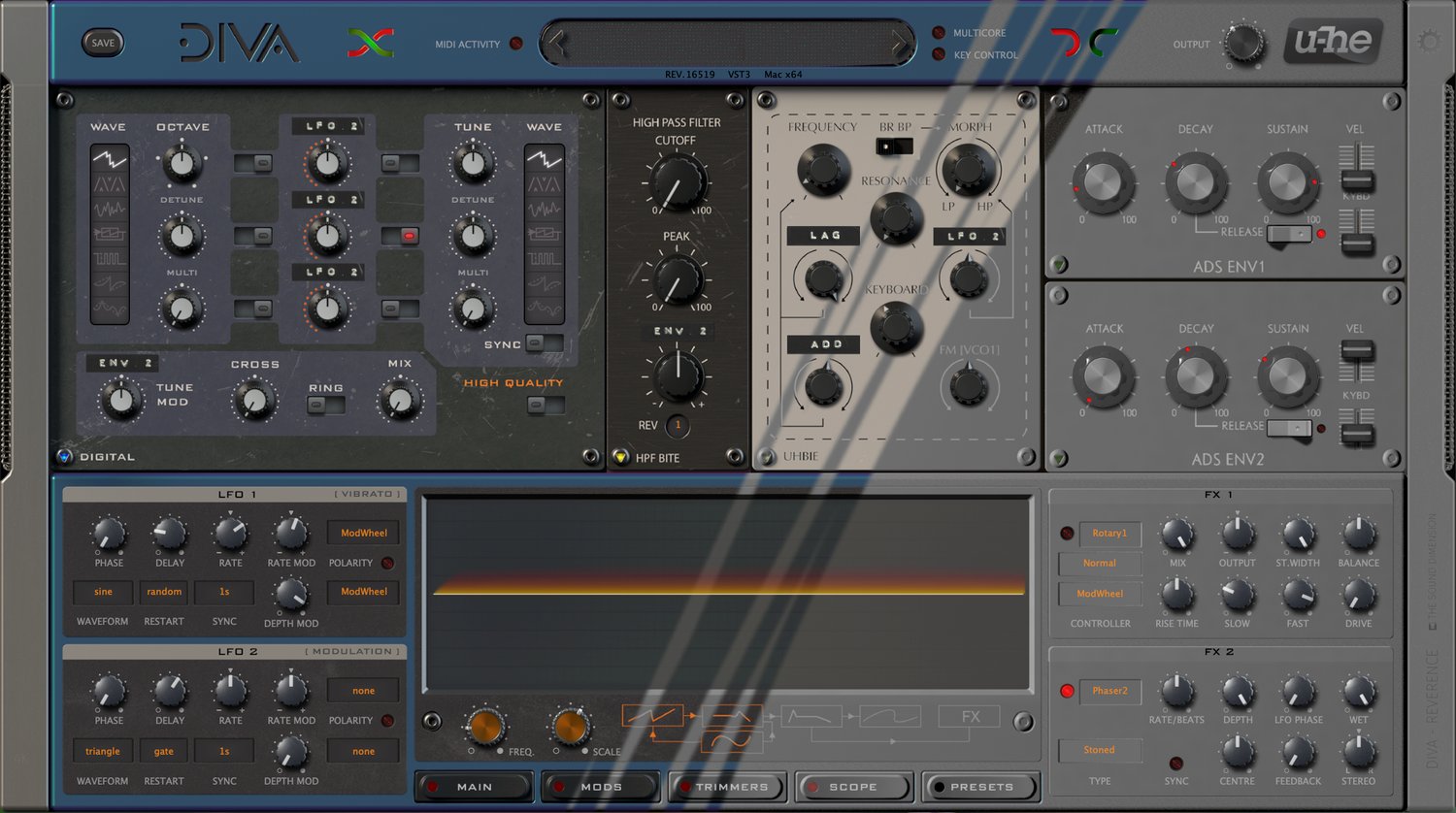
Task: Switch to the SCOPE tab
Action: point(852,787)
